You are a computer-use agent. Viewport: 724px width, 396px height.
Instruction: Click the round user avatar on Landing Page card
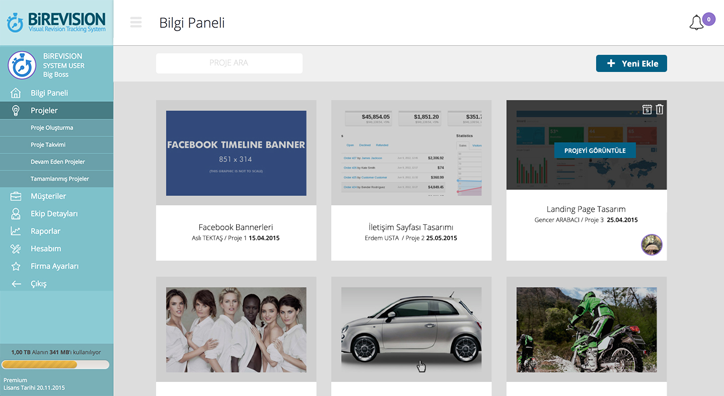click(652, 245)
